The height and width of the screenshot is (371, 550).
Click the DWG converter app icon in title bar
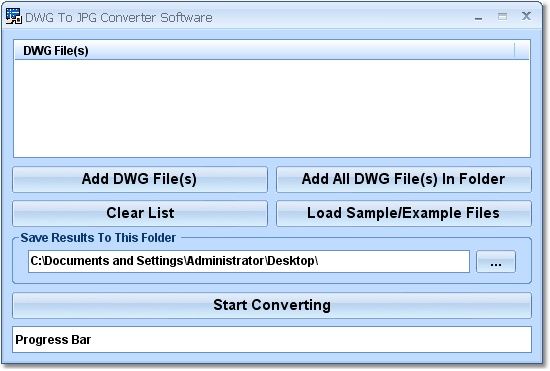[x=14, y=16]
